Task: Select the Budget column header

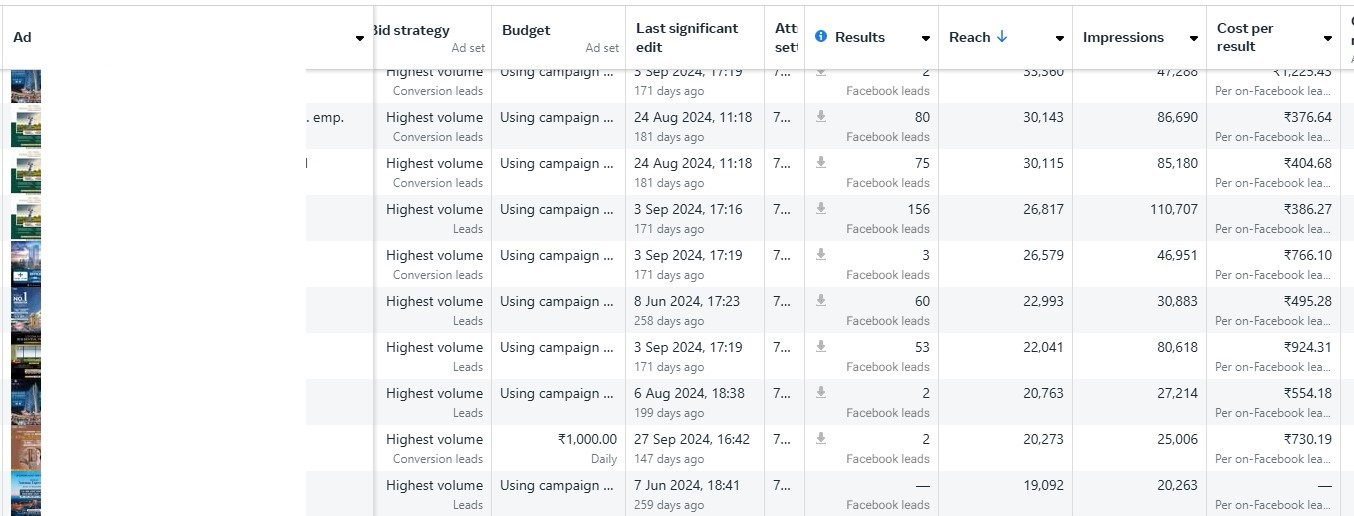Action: (526, 30)
